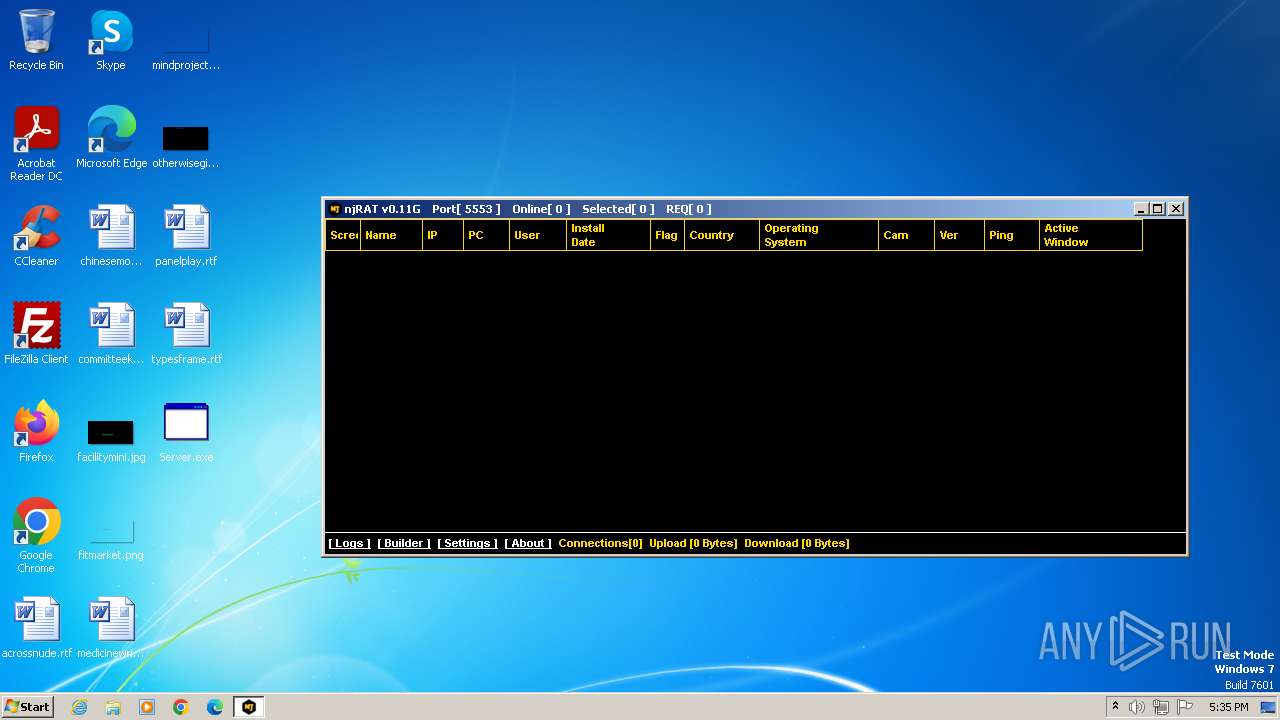Sort by the Ping column header

click(x=1012, y=235)
